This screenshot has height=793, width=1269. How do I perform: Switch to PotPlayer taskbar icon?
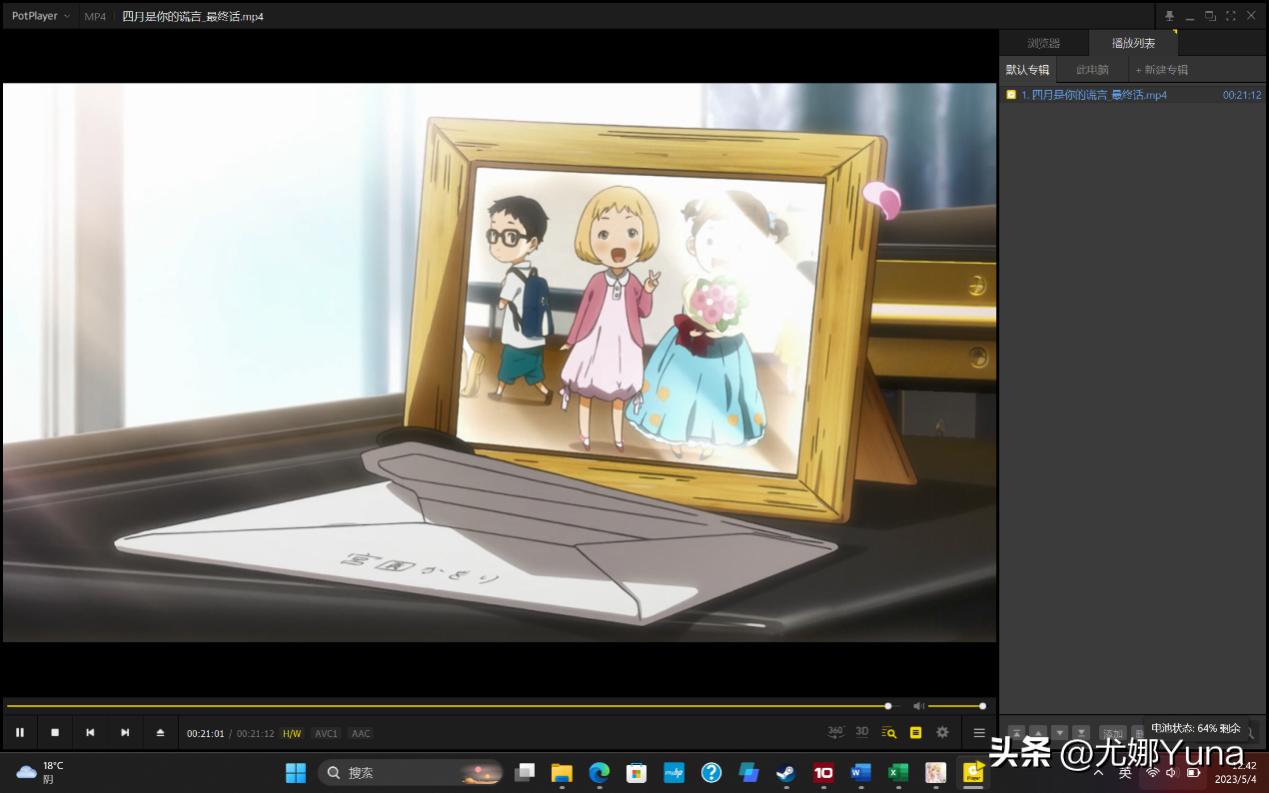coord(972,772)
